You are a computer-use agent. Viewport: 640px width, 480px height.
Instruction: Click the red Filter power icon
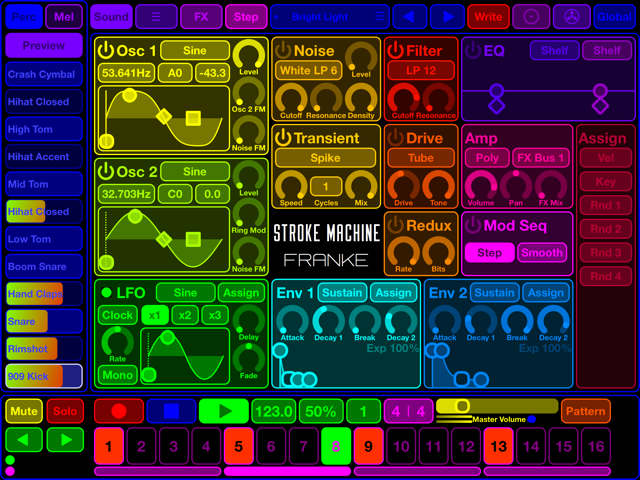pos(395,51)
